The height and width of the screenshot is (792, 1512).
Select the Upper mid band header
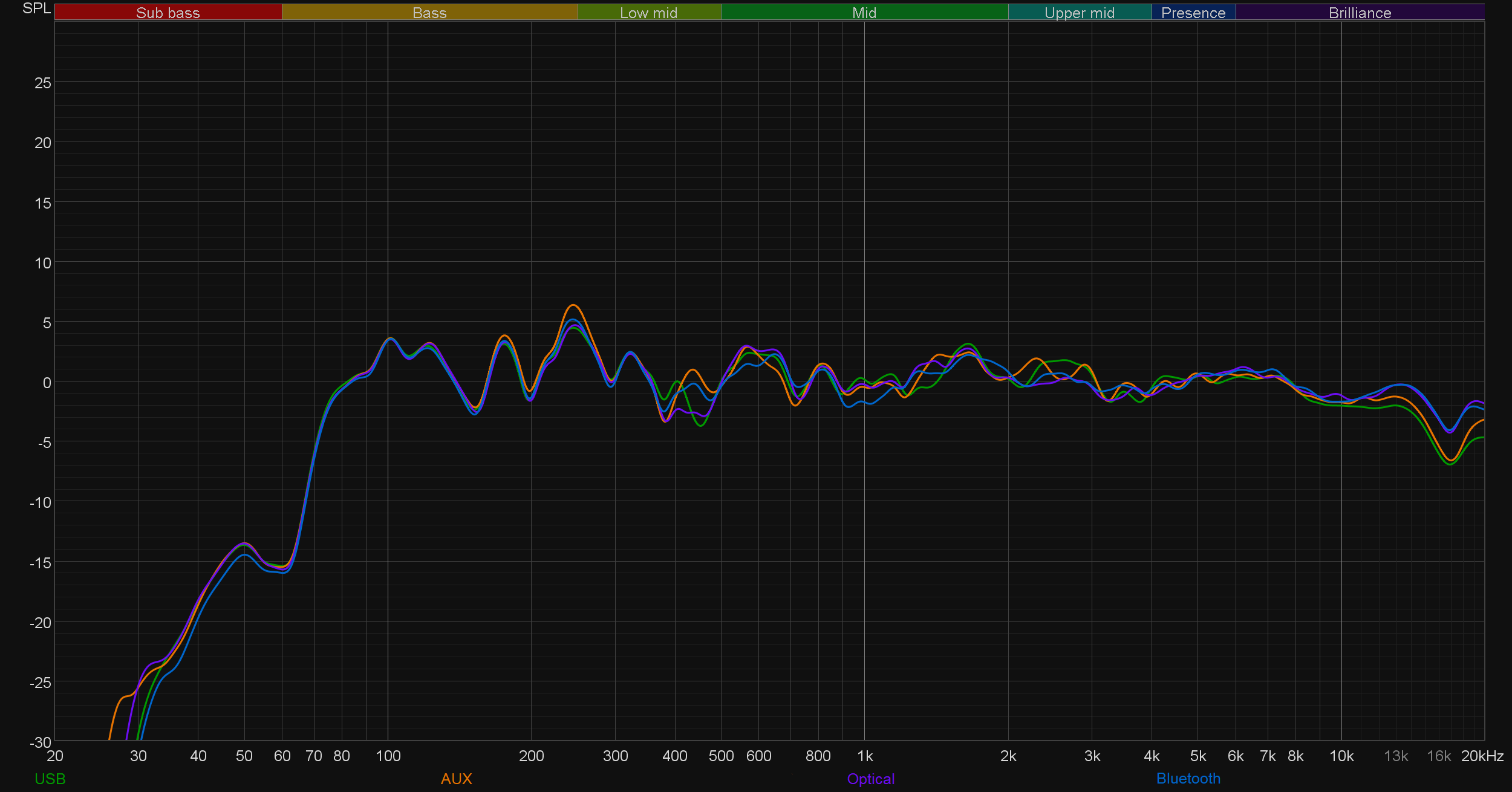[x=1080, y=12]
